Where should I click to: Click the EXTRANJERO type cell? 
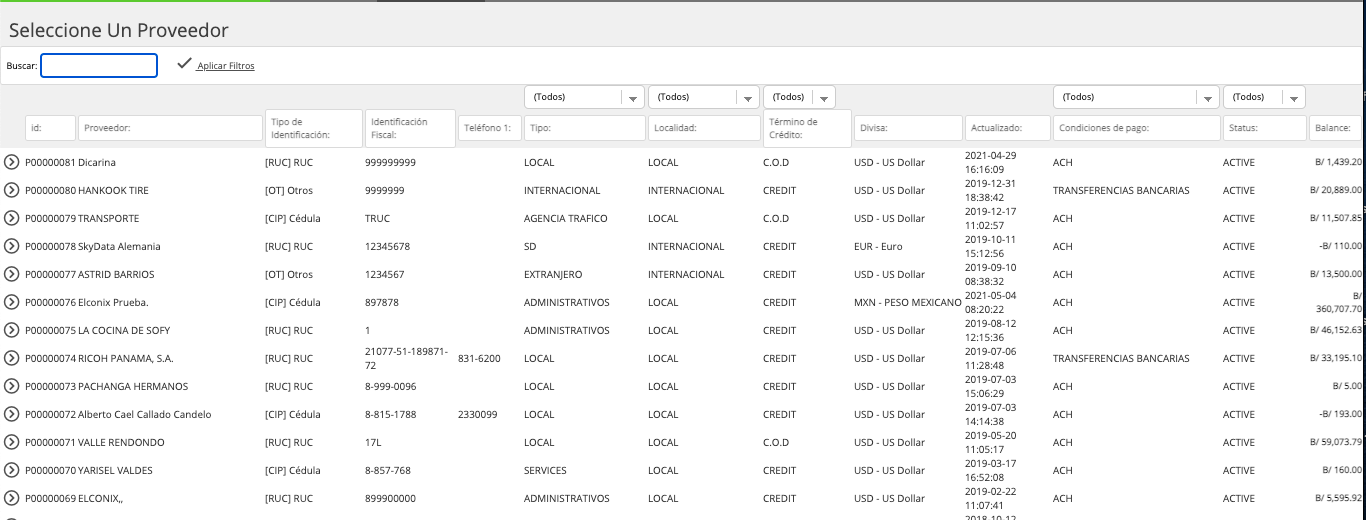[553, 274]
